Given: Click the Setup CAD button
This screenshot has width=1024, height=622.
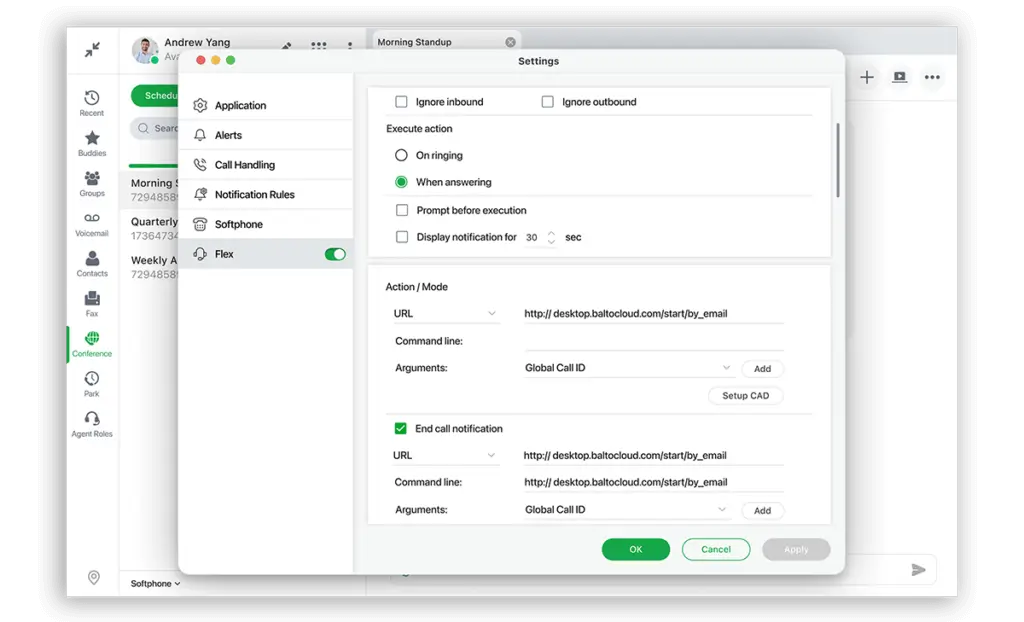Looking at the screenshot, I should click(745, 396).
